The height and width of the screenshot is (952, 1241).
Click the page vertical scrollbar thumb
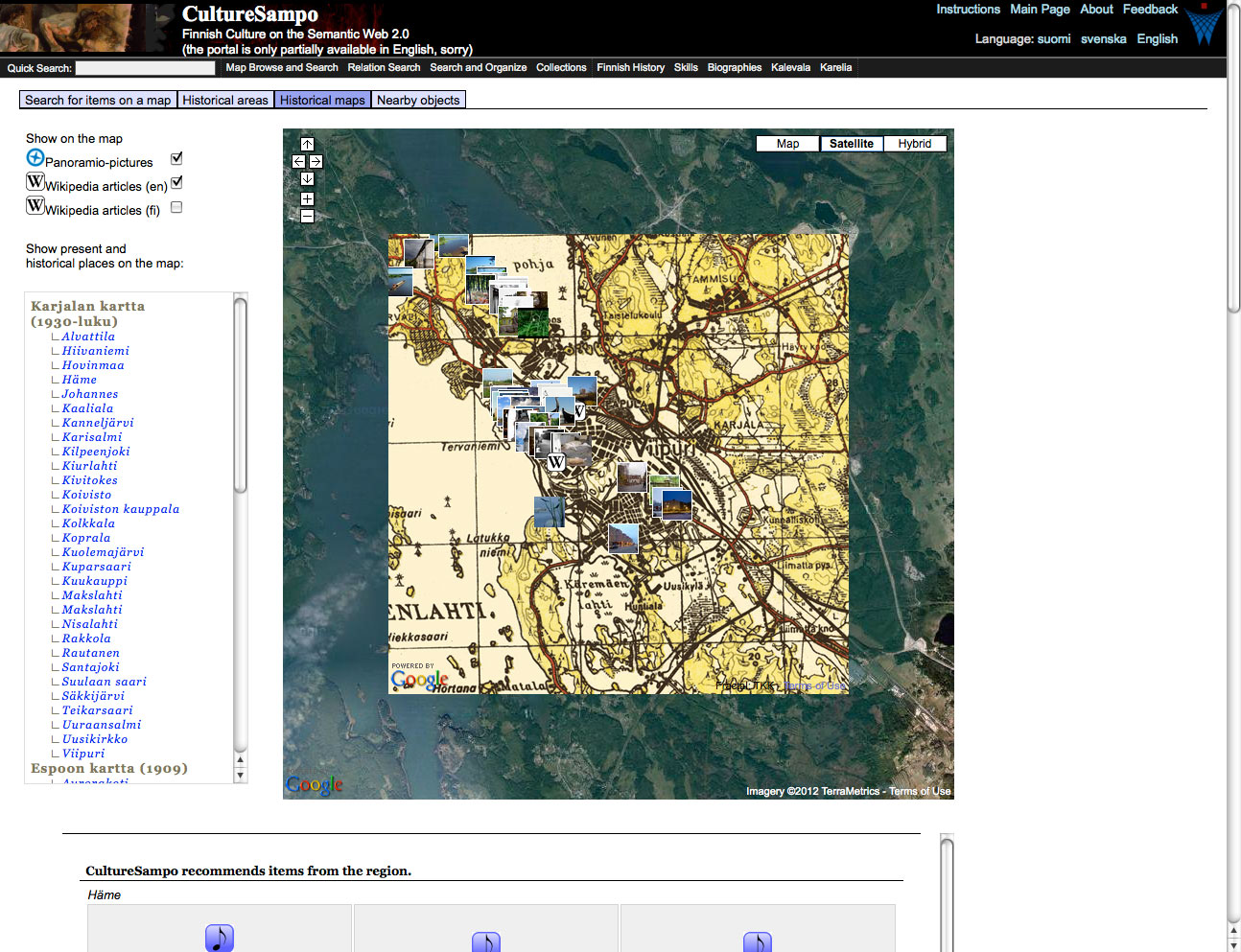click(1233, 158)
